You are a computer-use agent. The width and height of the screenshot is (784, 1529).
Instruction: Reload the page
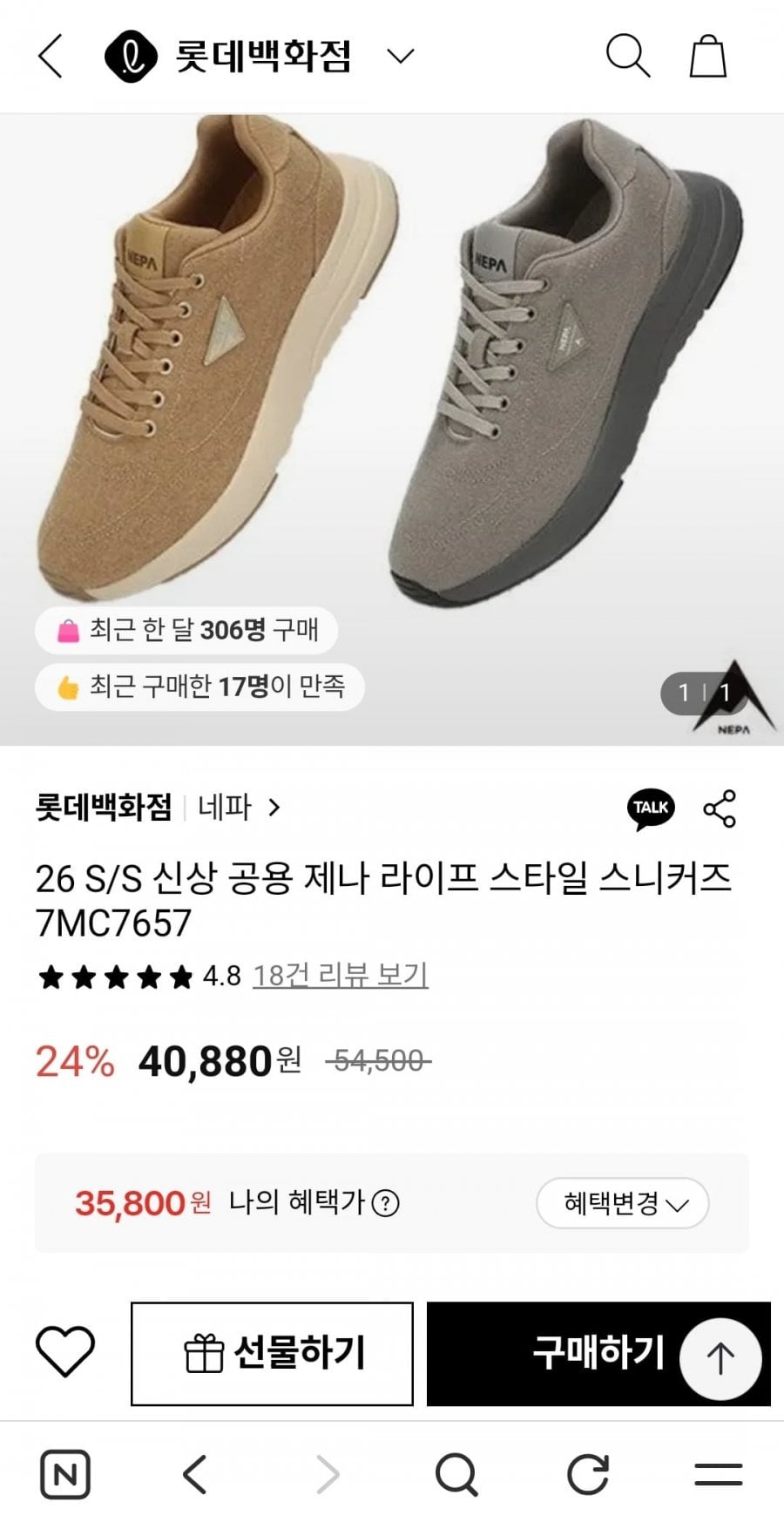pyautogui.click(x=588, y=1474)
